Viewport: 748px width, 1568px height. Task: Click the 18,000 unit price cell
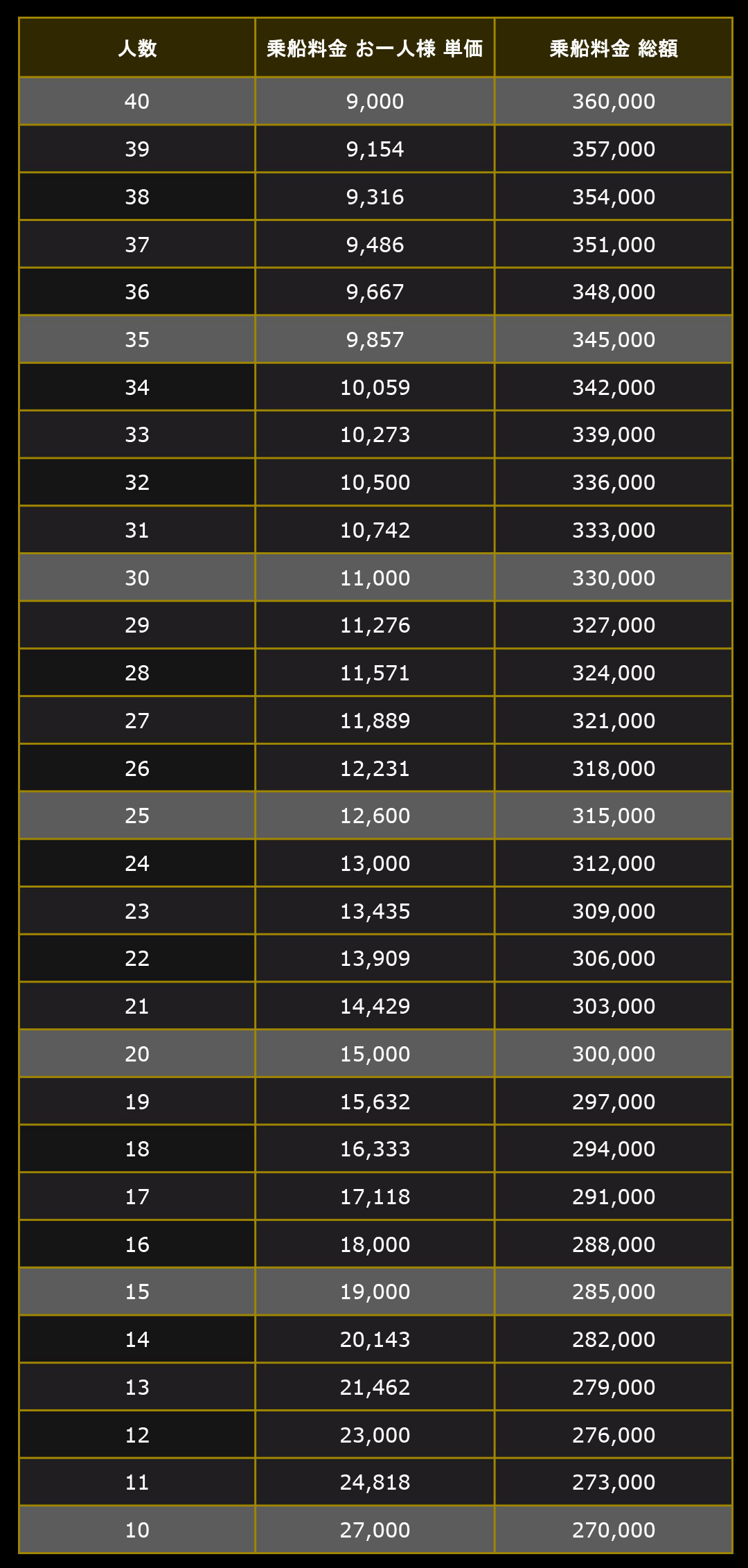(x=375, y=1244)
